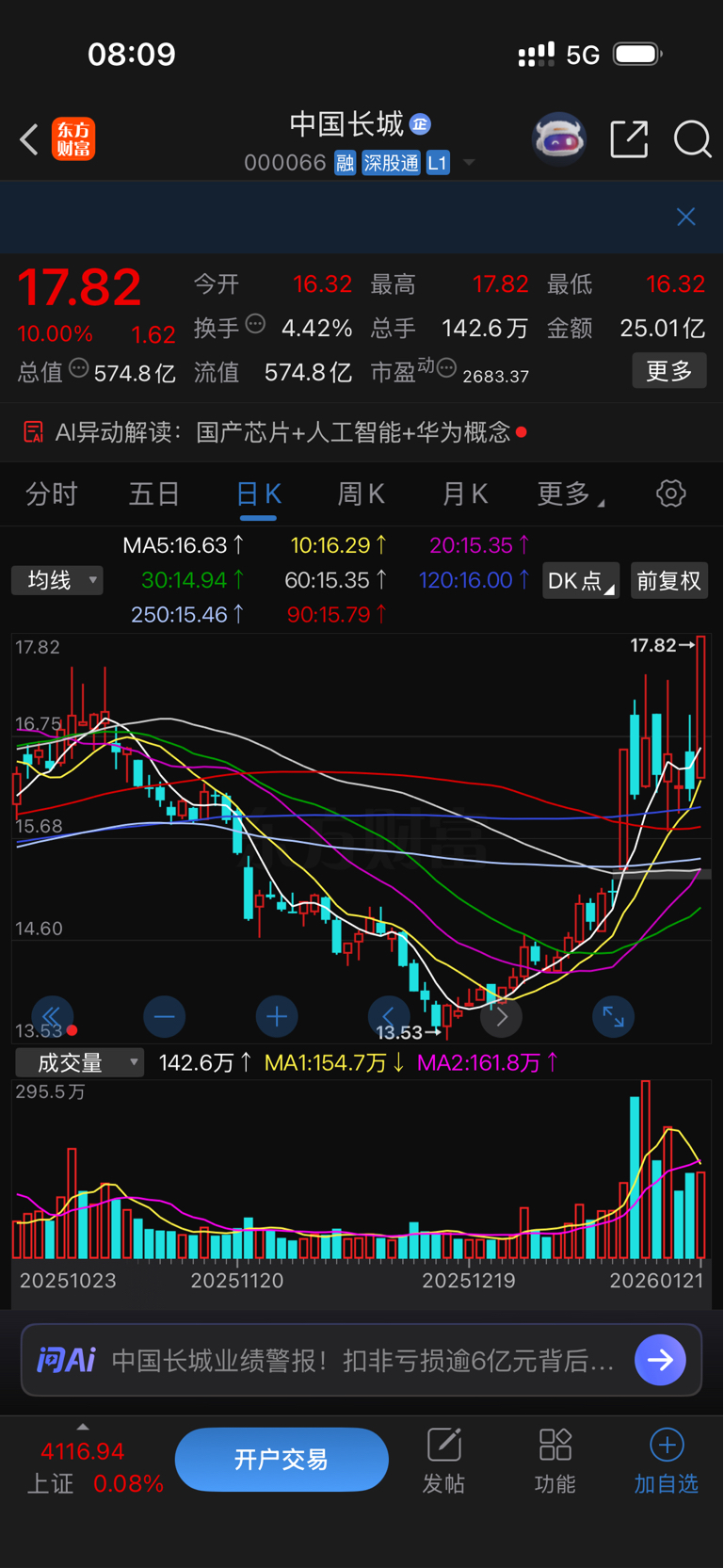Open the 功能 menu
Screen dimensions: 724x1568
tap(555, 1463)
